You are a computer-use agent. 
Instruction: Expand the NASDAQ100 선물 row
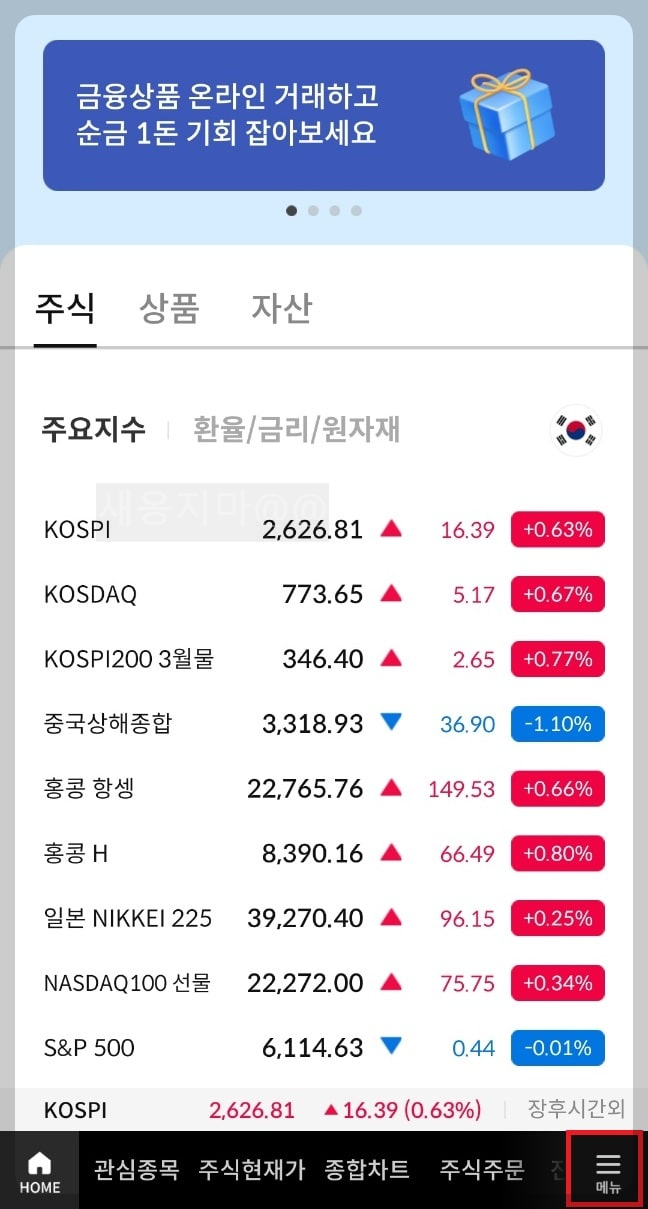coord(324,983)
